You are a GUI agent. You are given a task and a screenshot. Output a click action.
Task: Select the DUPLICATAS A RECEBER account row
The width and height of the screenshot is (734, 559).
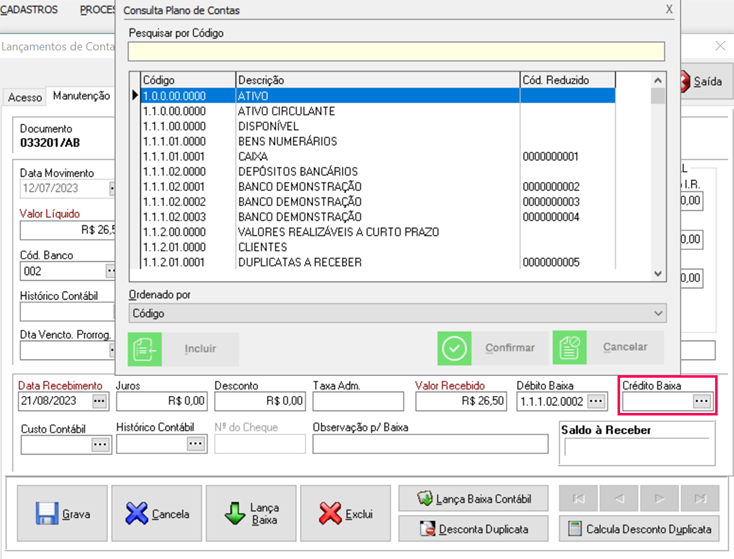point(299,263)
